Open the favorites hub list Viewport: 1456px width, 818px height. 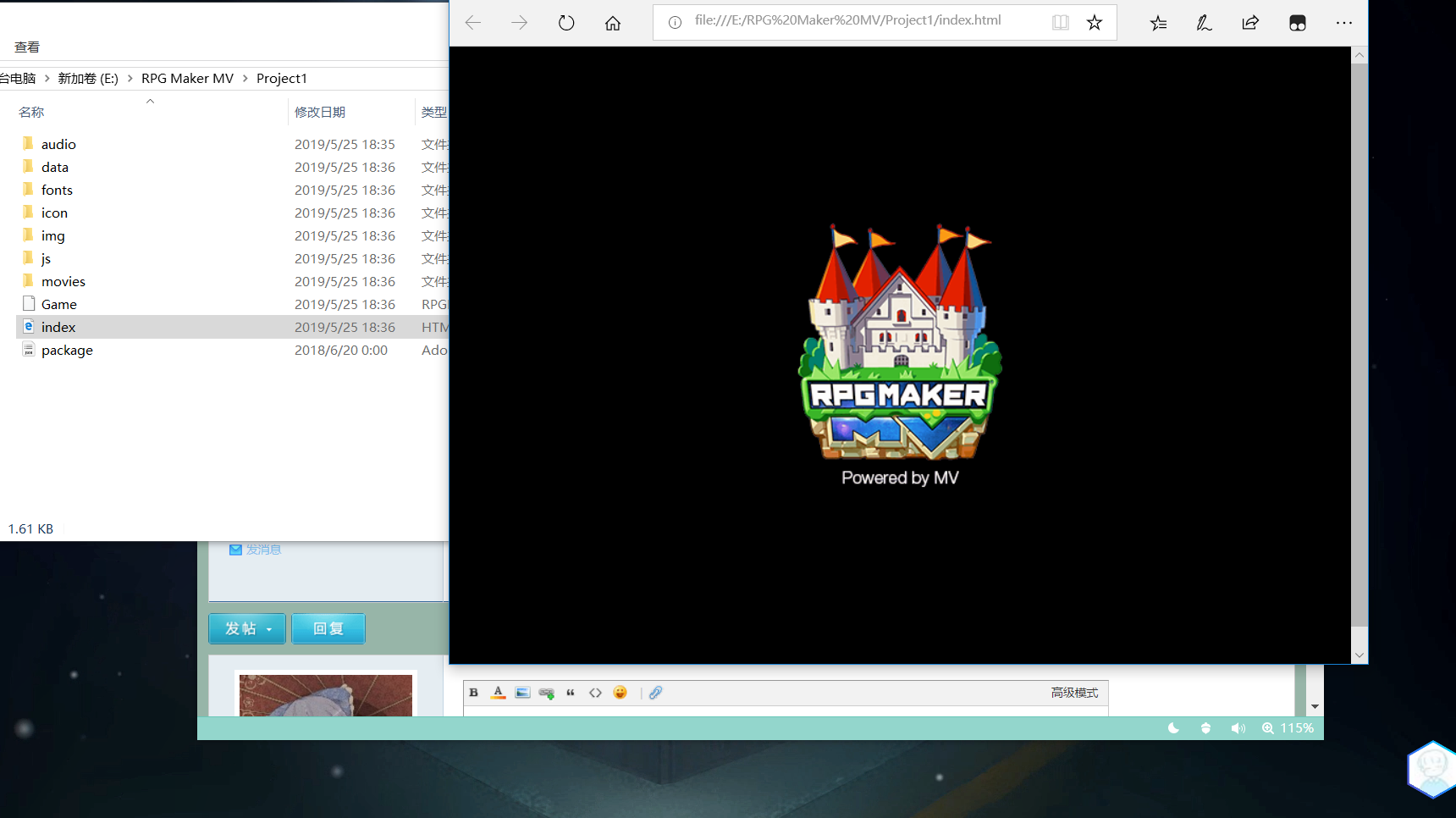[1158, 23]
